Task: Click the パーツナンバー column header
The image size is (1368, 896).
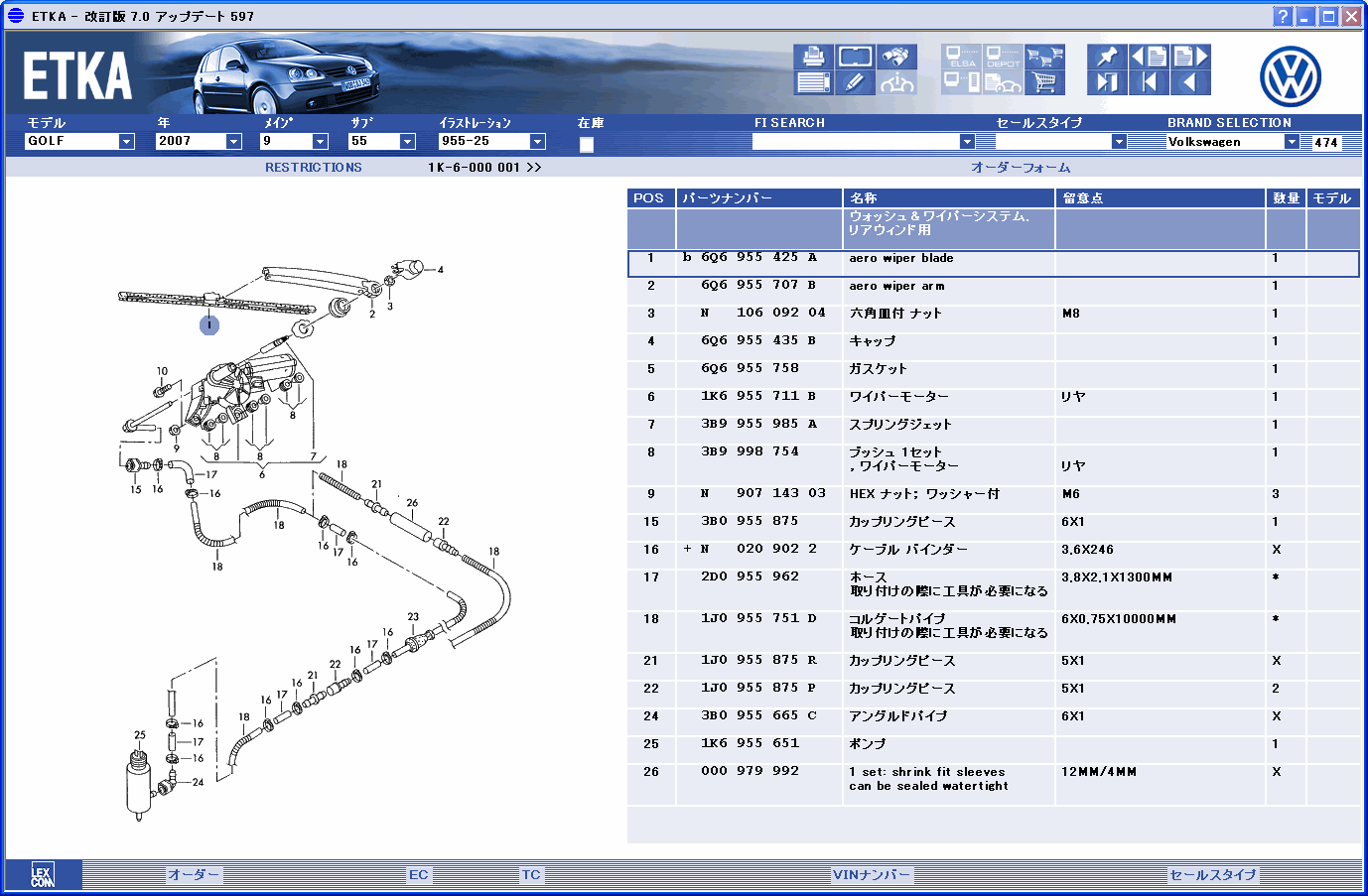Action: pyautogui.click(x=759, y=198)
